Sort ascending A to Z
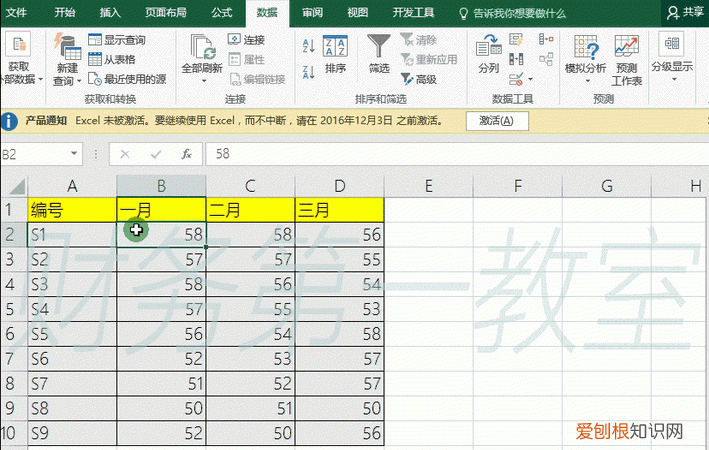Screen dimensions: 709x450 [308, 45]
